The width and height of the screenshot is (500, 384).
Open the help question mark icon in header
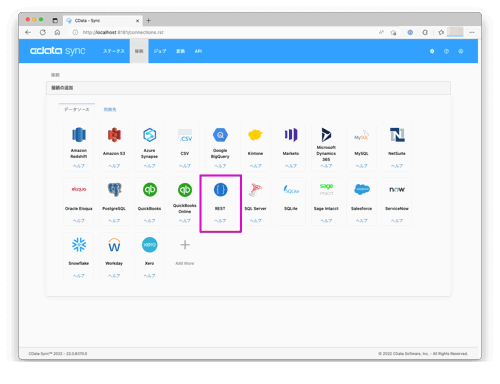(x=446, y=51)
